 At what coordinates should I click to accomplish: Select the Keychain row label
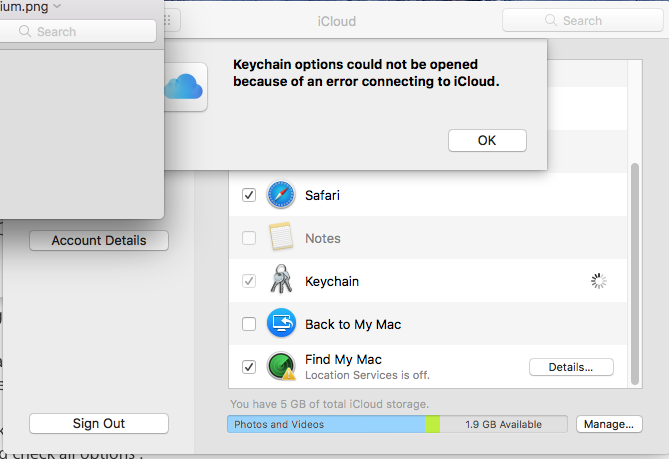click(332, 282)
